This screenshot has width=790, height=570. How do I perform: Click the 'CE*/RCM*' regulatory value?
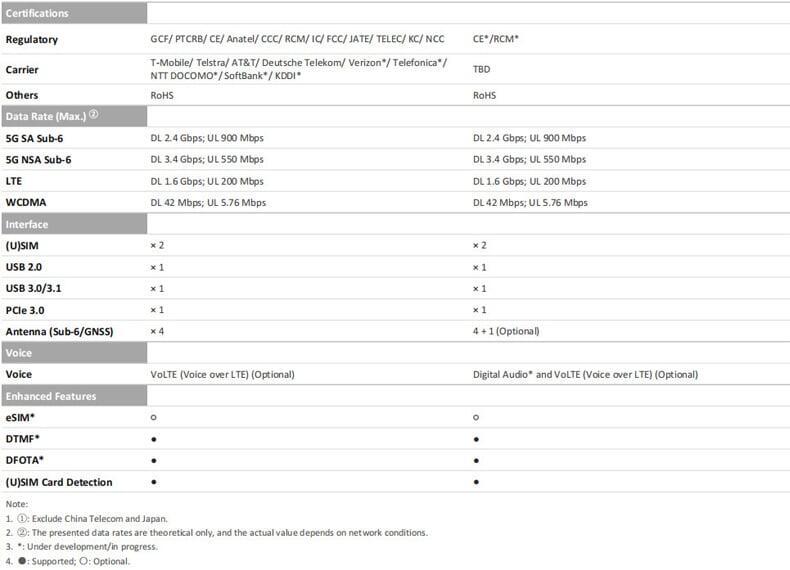point(496,39)
